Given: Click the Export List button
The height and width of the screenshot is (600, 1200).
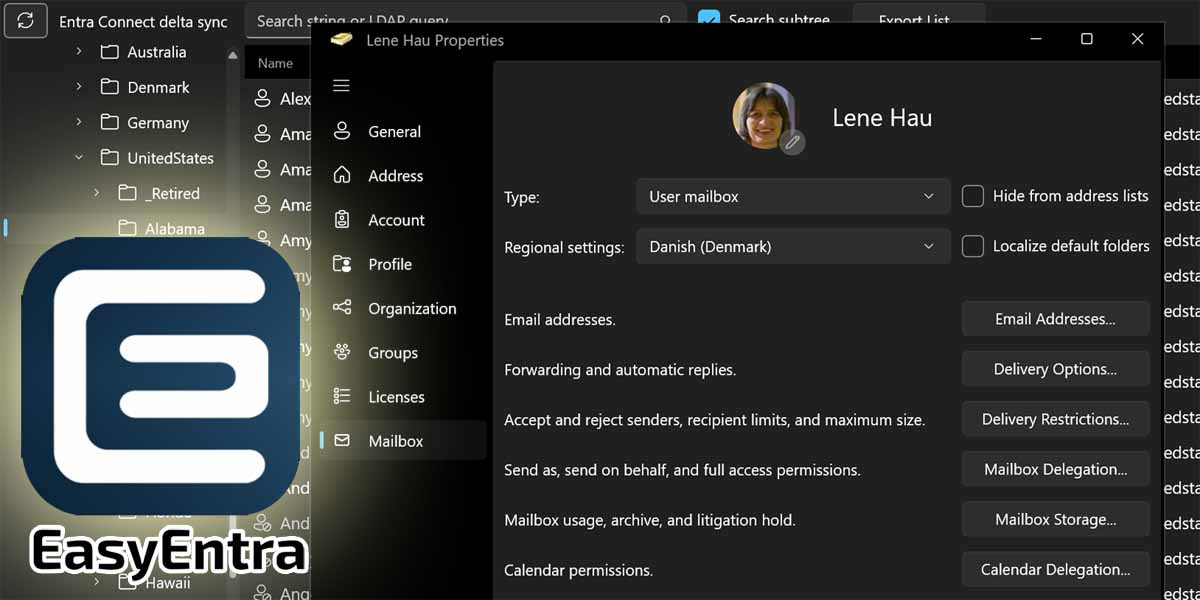Looking at the screenshot, I should click(918, 18).
